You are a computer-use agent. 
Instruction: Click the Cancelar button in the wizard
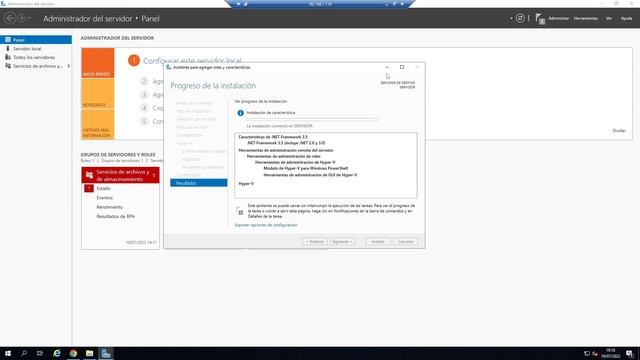405,242
